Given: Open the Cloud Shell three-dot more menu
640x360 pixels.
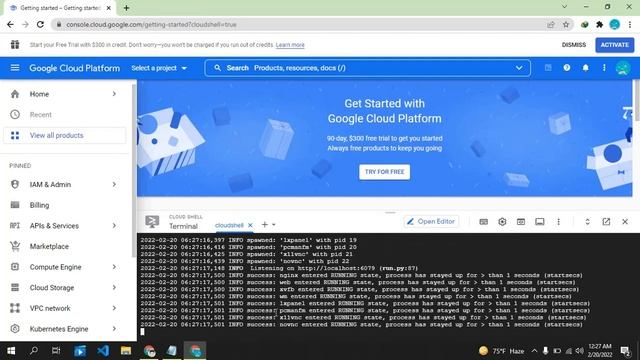Looking at the screenshot, I should click(558, 222).
